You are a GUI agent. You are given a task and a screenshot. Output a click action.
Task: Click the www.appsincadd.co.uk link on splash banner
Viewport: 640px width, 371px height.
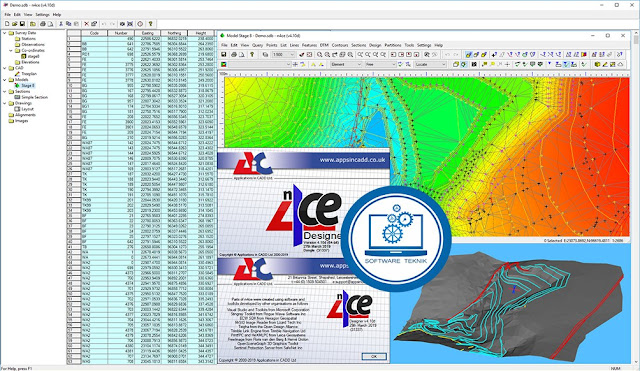[352, 160]
